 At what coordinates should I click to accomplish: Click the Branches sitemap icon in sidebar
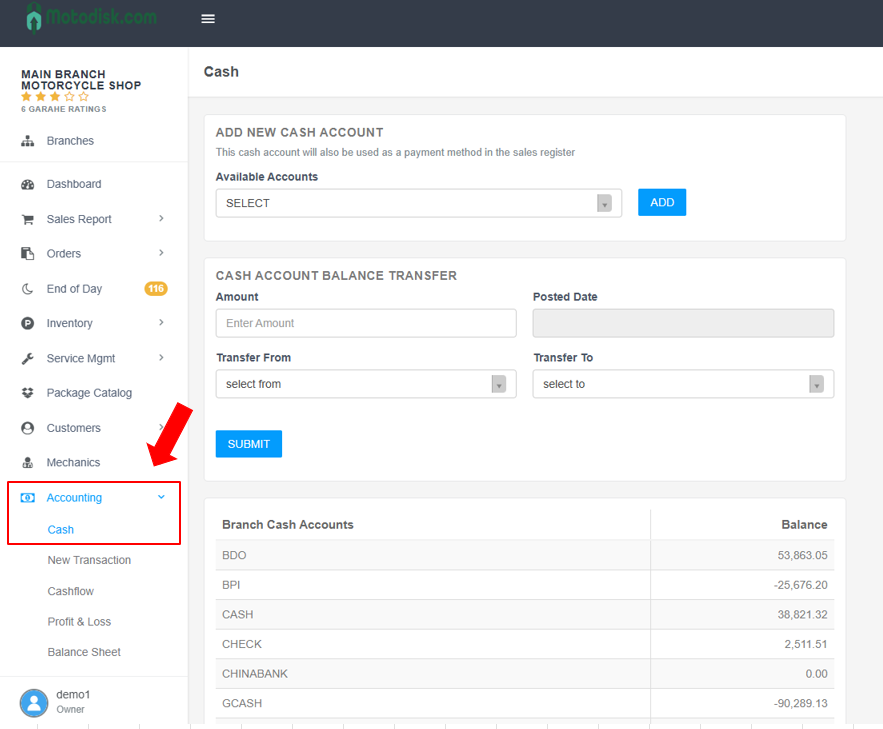pos(28,141)
